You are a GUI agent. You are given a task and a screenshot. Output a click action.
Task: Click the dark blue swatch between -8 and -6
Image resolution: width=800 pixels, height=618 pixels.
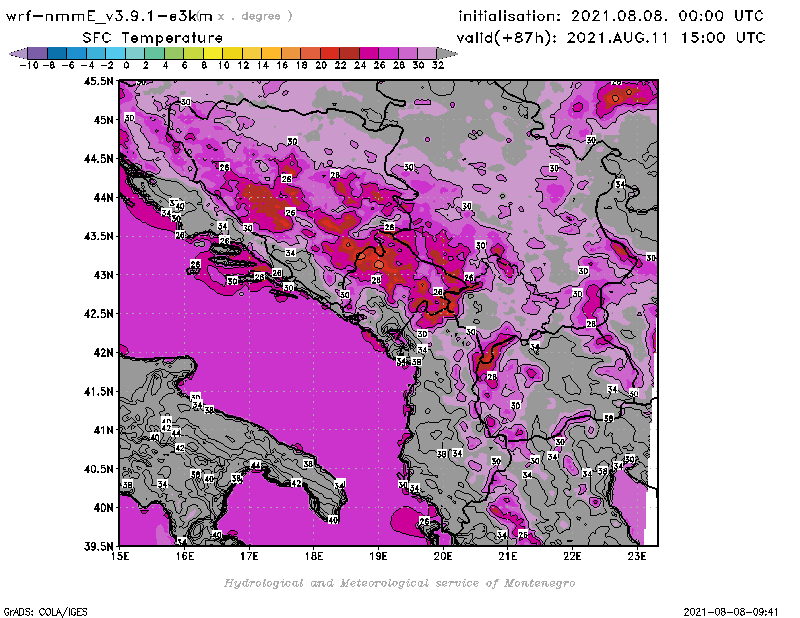57,53
